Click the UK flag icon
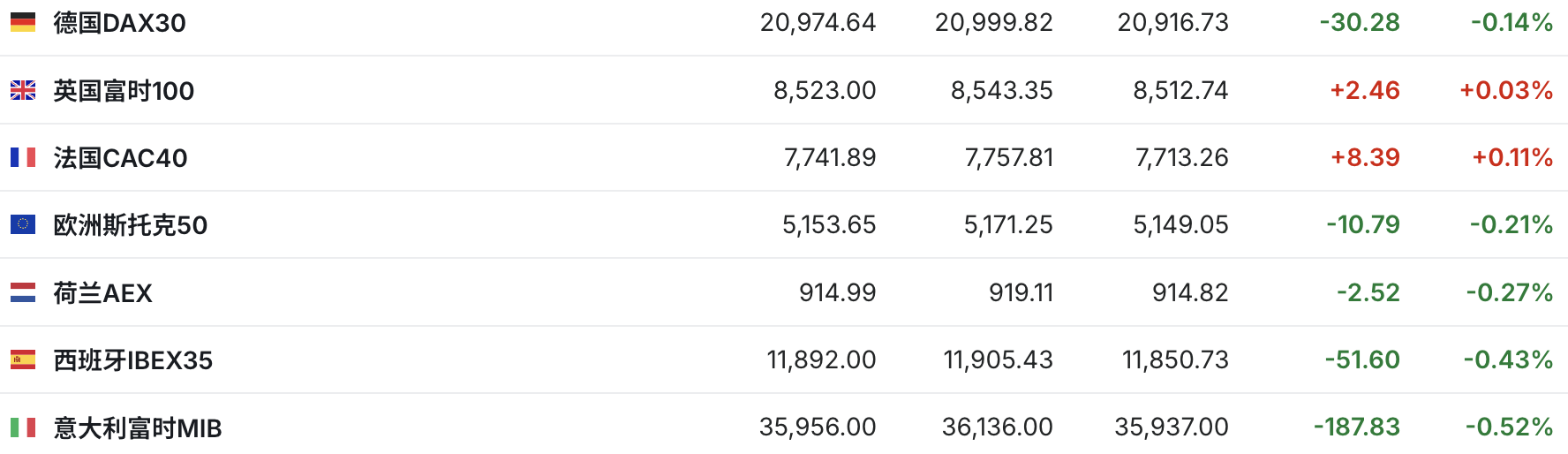This screenshot has height=454, width=1568. click(x=23, y=90)
